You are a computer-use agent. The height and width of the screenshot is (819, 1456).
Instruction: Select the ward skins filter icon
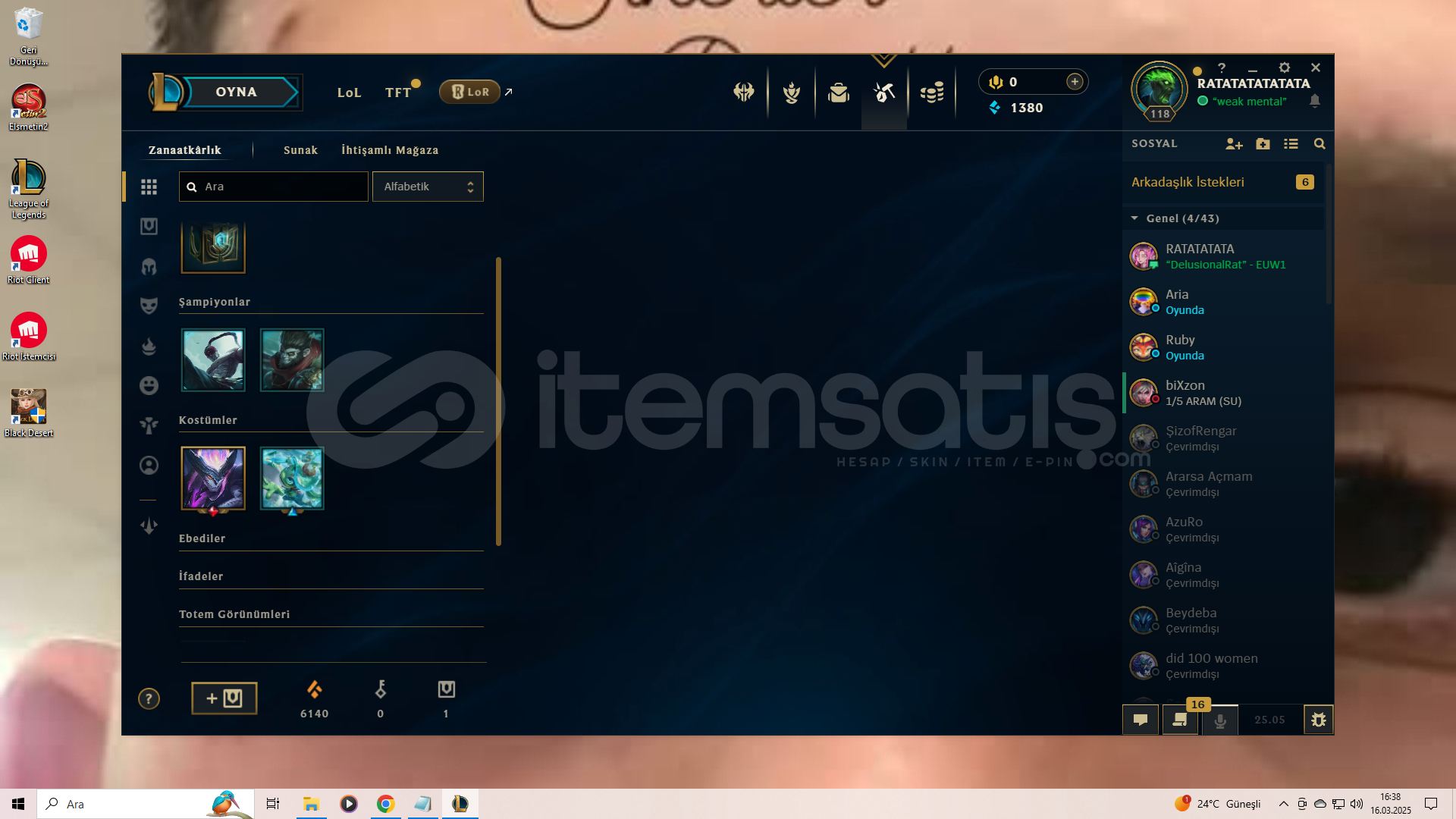[x=149, y=425]
